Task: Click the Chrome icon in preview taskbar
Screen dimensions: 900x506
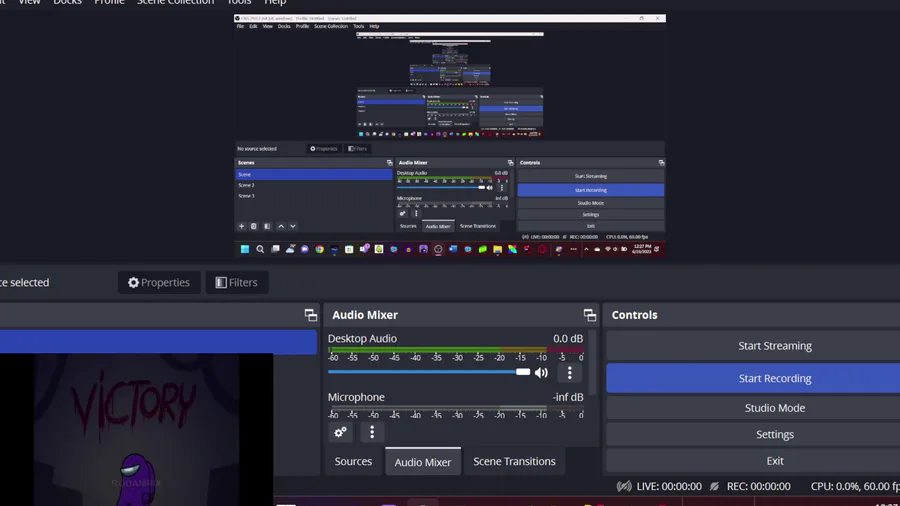Action: pyautogui.click(x=320, y=249)
